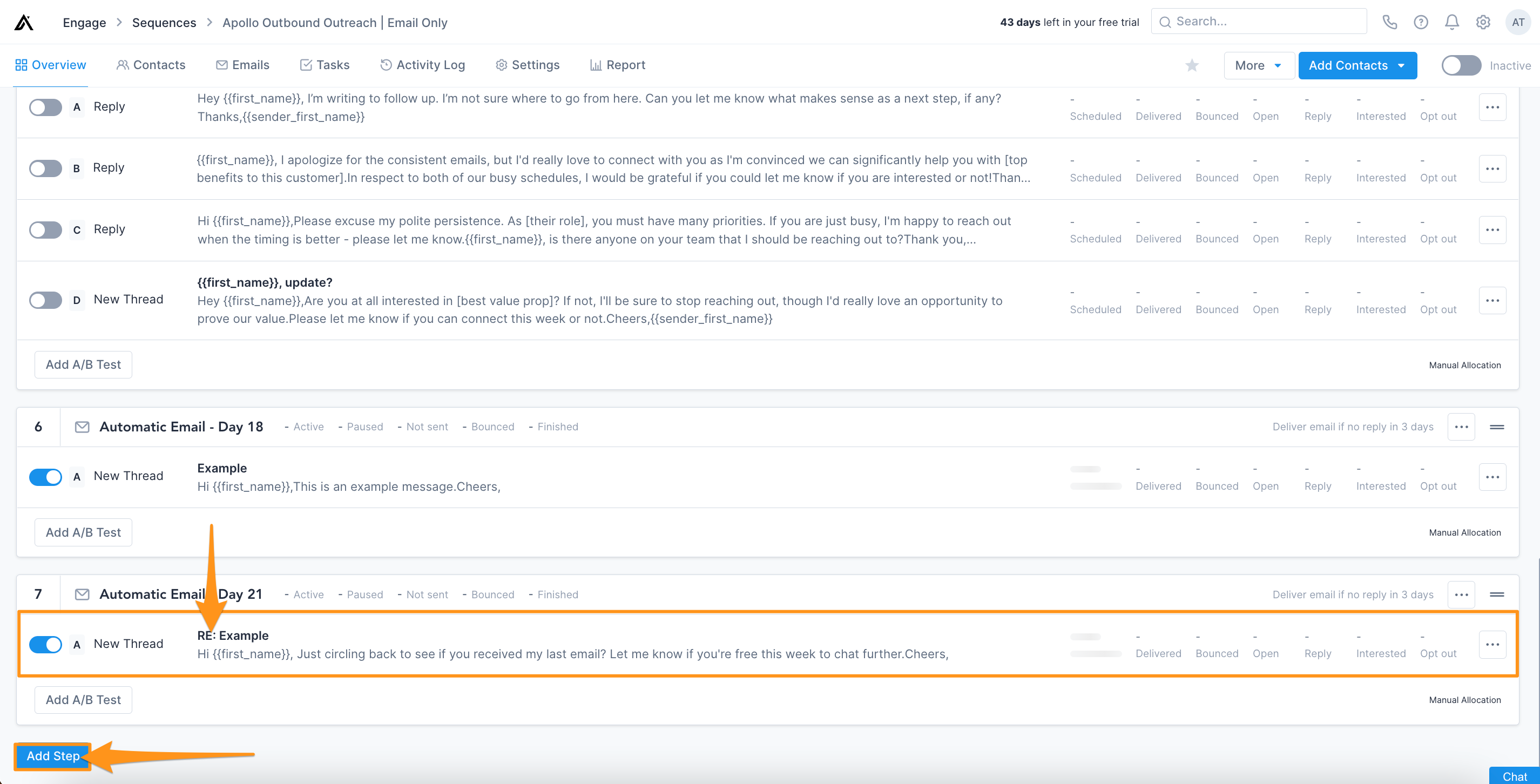This screenshot has height=784, width=1540.
Task: Star this sequence as favorite
Action: pyautogui.click(x=1192, y=65)
